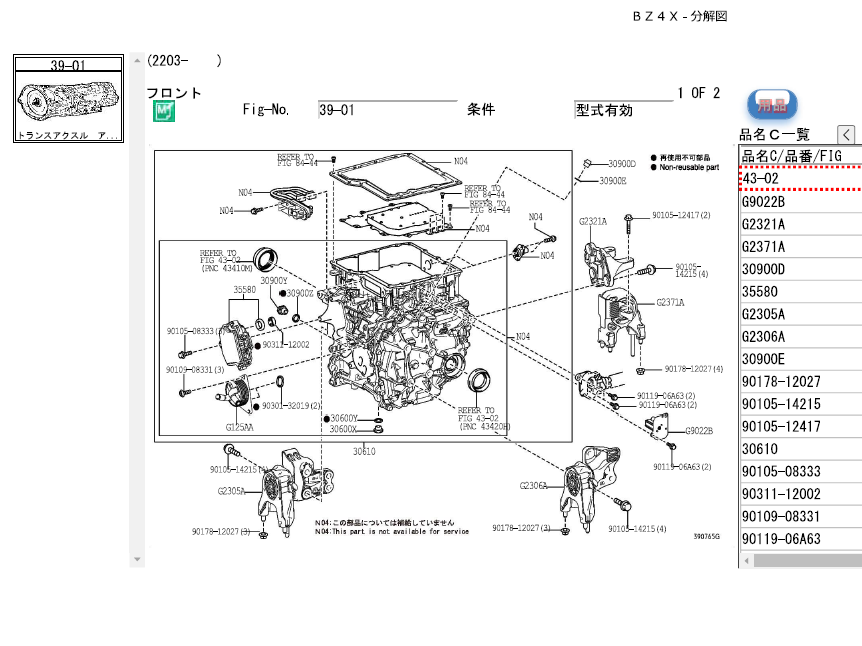Open the 39-01 transaxle thumbnail
Screen dimensions: 862x646
coord(68,98)
